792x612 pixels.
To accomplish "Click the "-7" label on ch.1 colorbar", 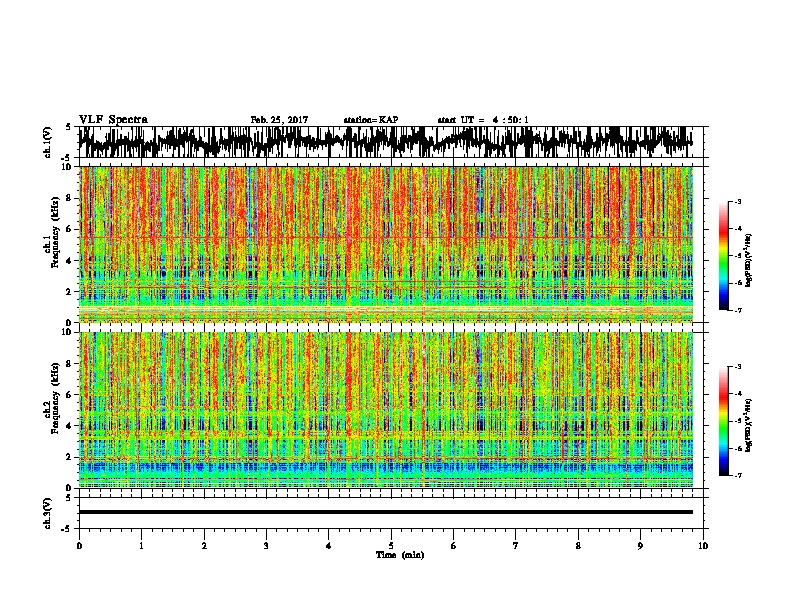I will 738,310.
